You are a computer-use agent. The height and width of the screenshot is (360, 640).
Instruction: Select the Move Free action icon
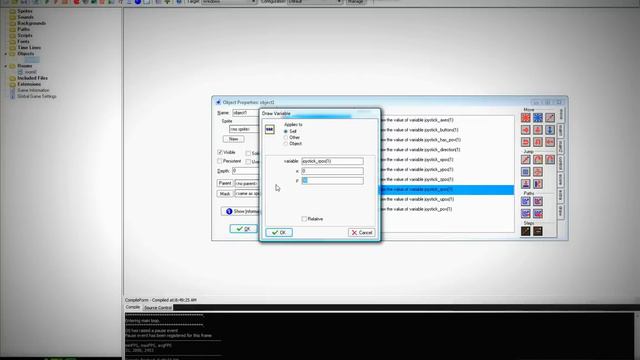pyautogui.click(x=538, y=118)
